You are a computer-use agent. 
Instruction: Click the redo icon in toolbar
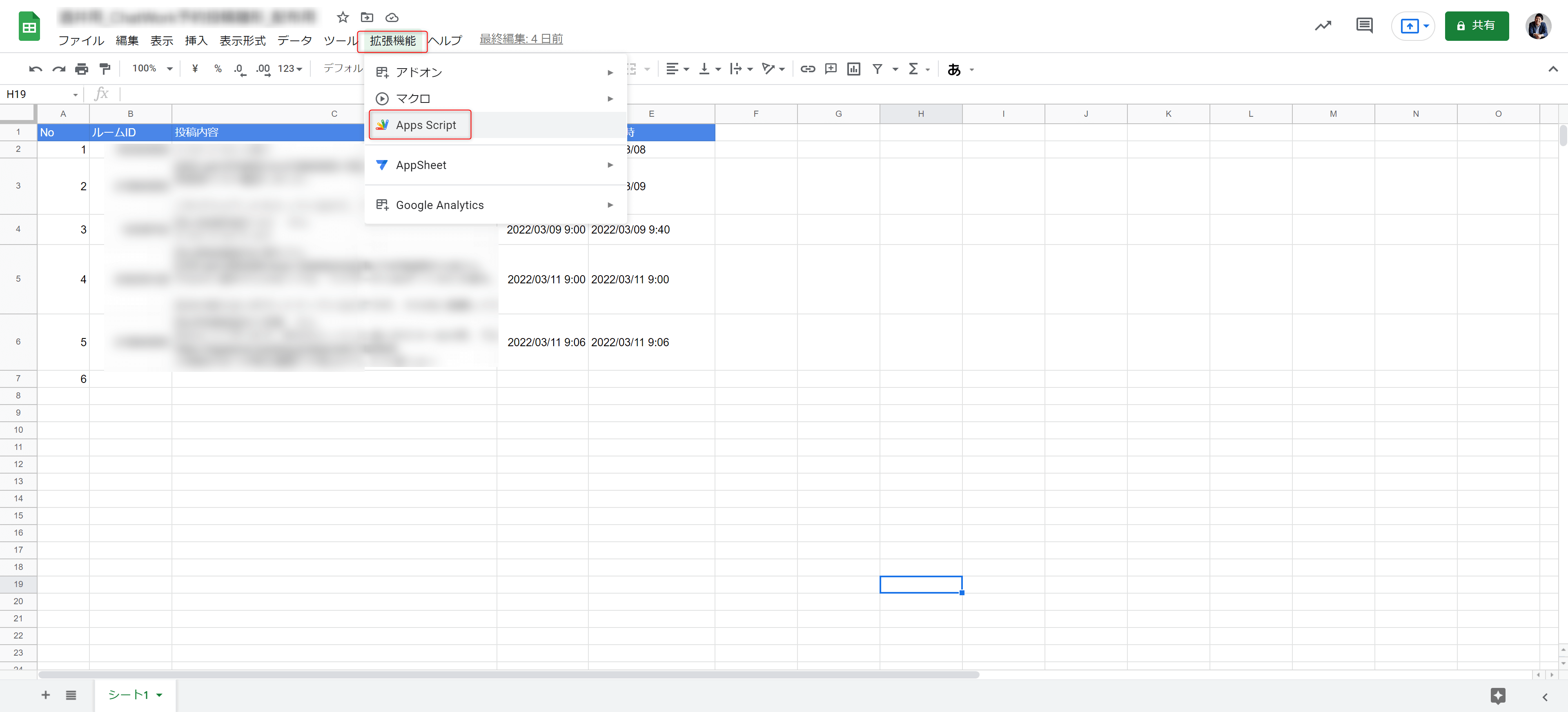[57, 68]
